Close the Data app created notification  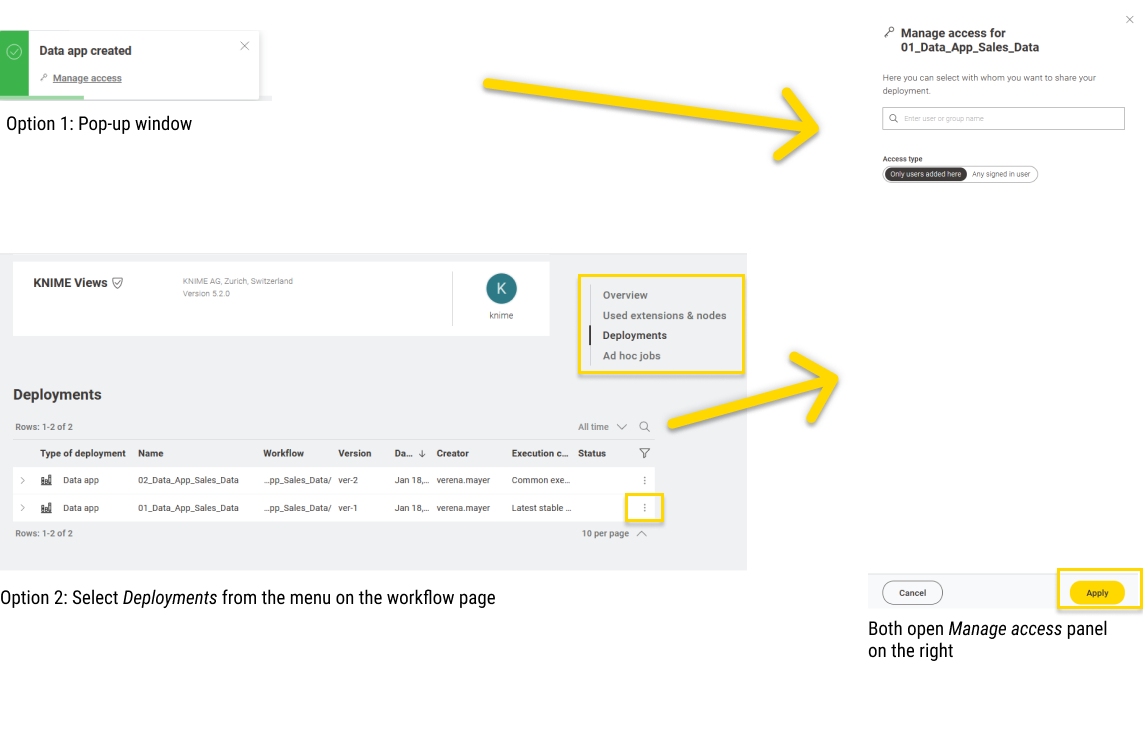[245, 46]
